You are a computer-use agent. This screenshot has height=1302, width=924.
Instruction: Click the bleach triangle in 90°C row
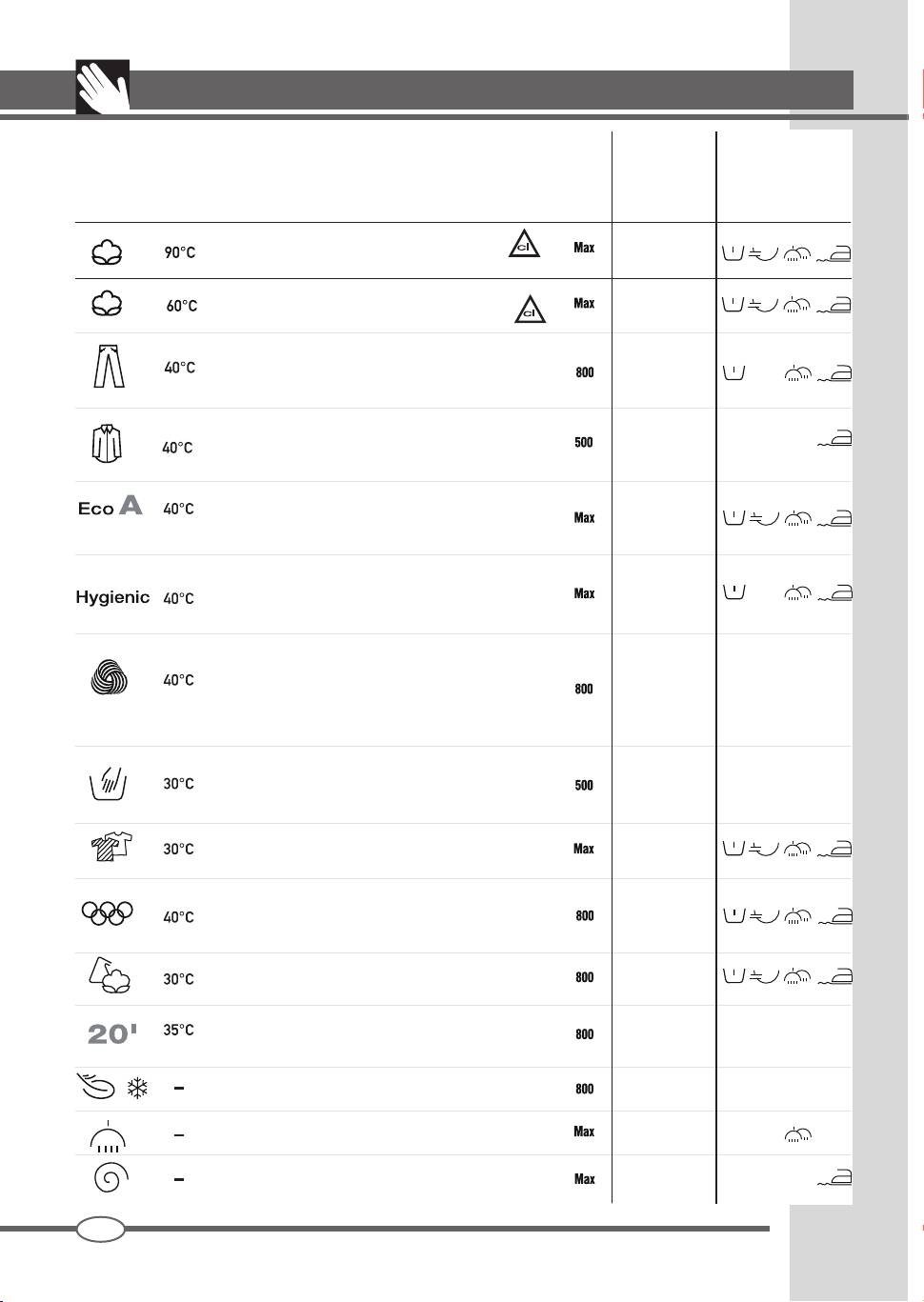(x=523, y=245)
